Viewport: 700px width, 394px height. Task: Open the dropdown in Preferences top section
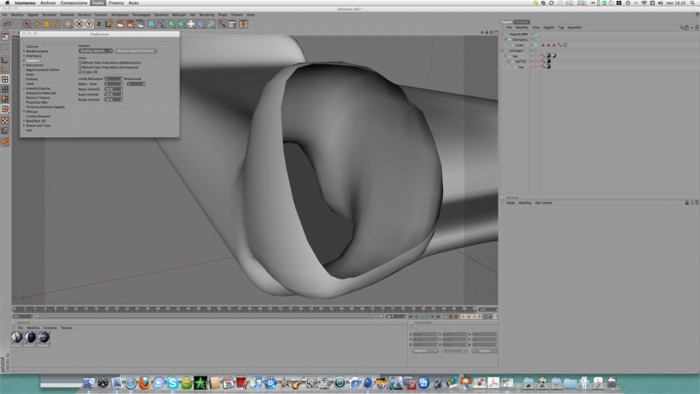coord(96,51)
